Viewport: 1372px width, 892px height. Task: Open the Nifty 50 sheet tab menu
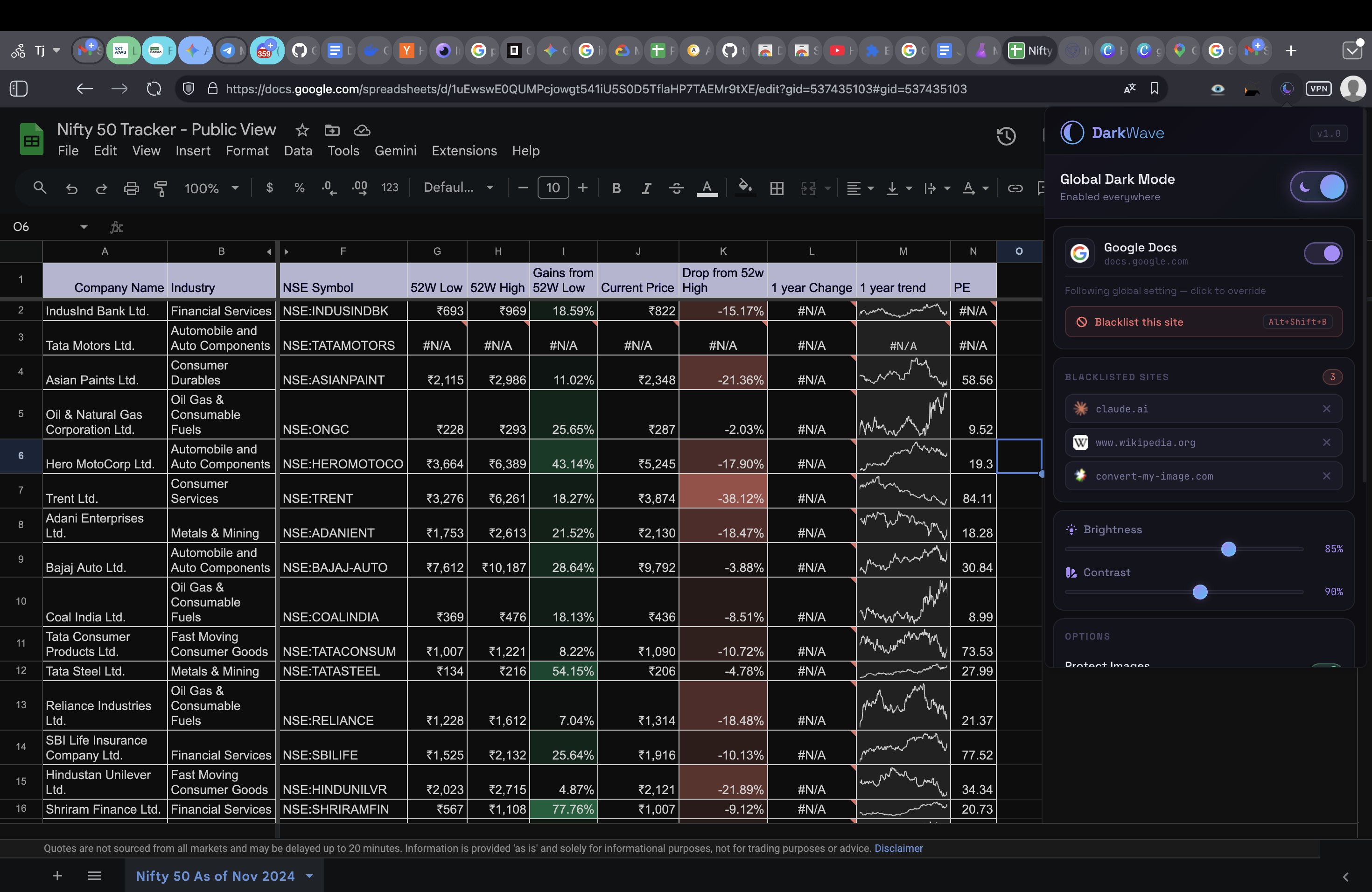point(308,876)
